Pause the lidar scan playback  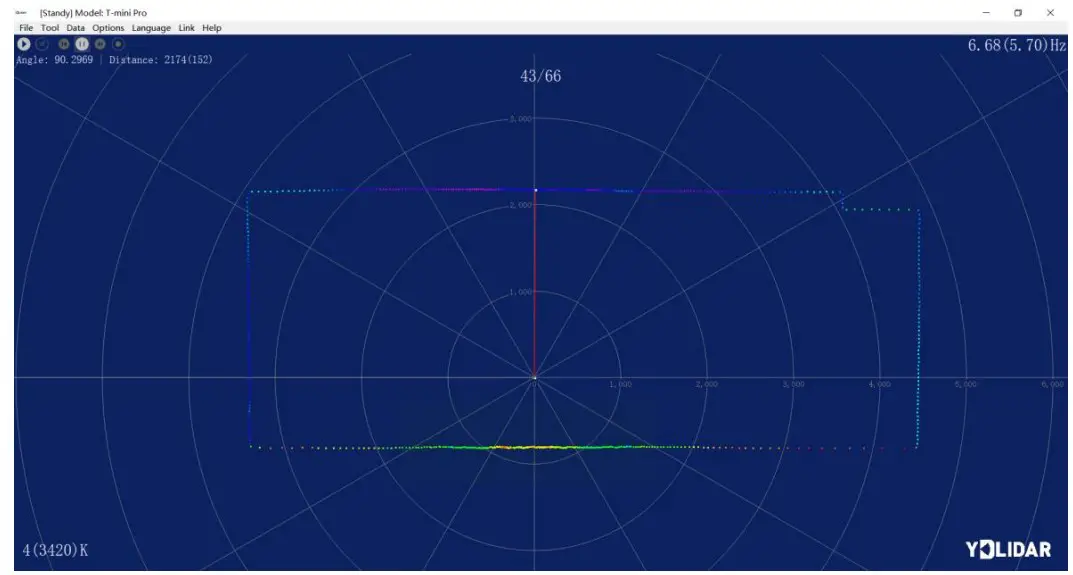click(x=82, y=44)
